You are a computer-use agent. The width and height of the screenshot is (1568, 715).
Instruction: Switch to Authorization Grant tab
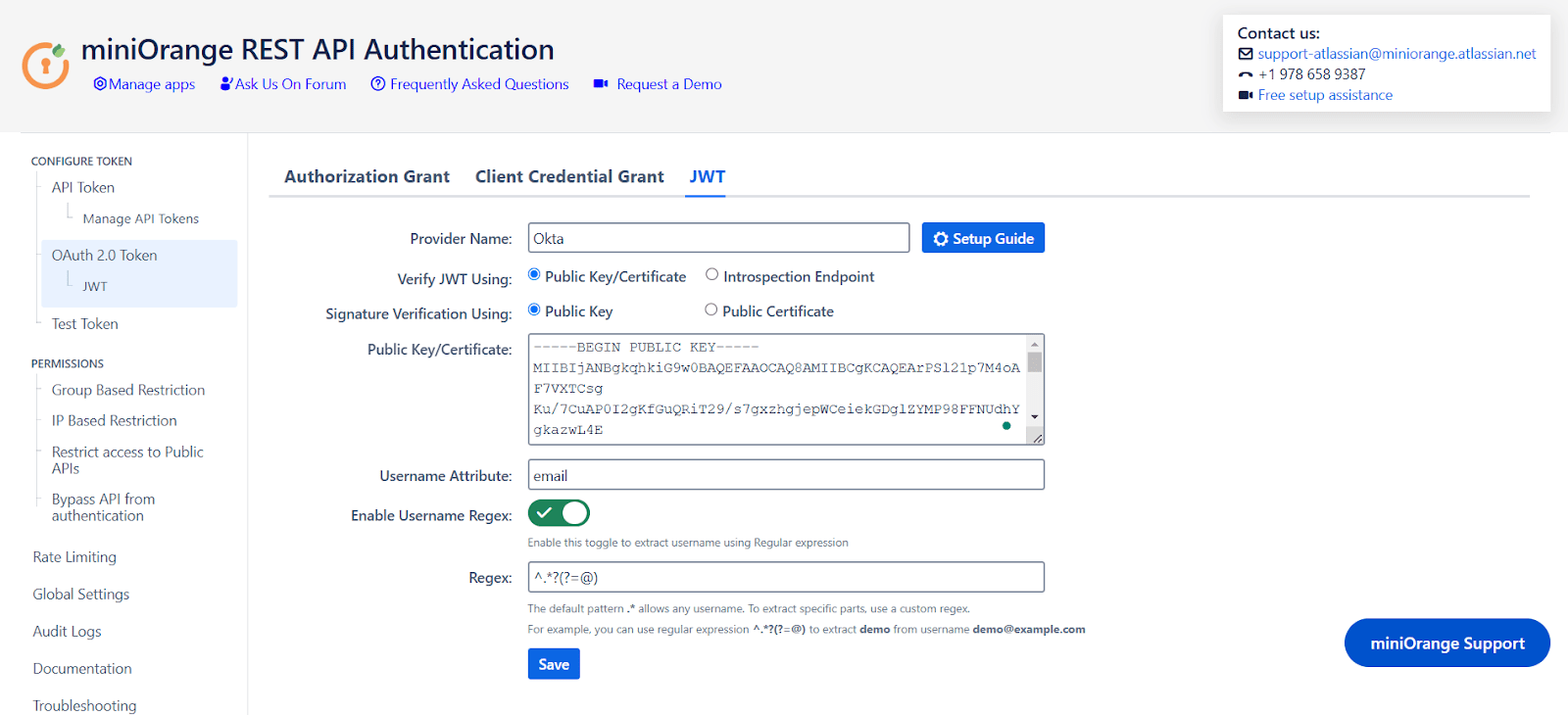(367, 176)
